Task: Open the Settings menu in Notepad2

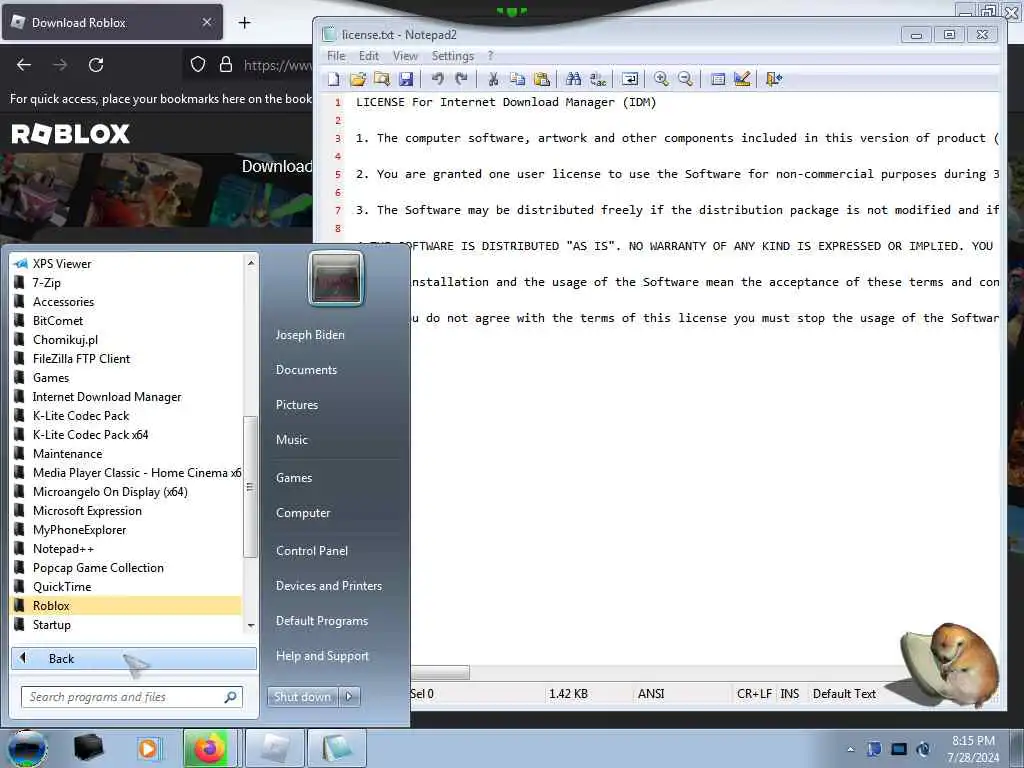Action: pyautogui.click(x=453, y=56)
